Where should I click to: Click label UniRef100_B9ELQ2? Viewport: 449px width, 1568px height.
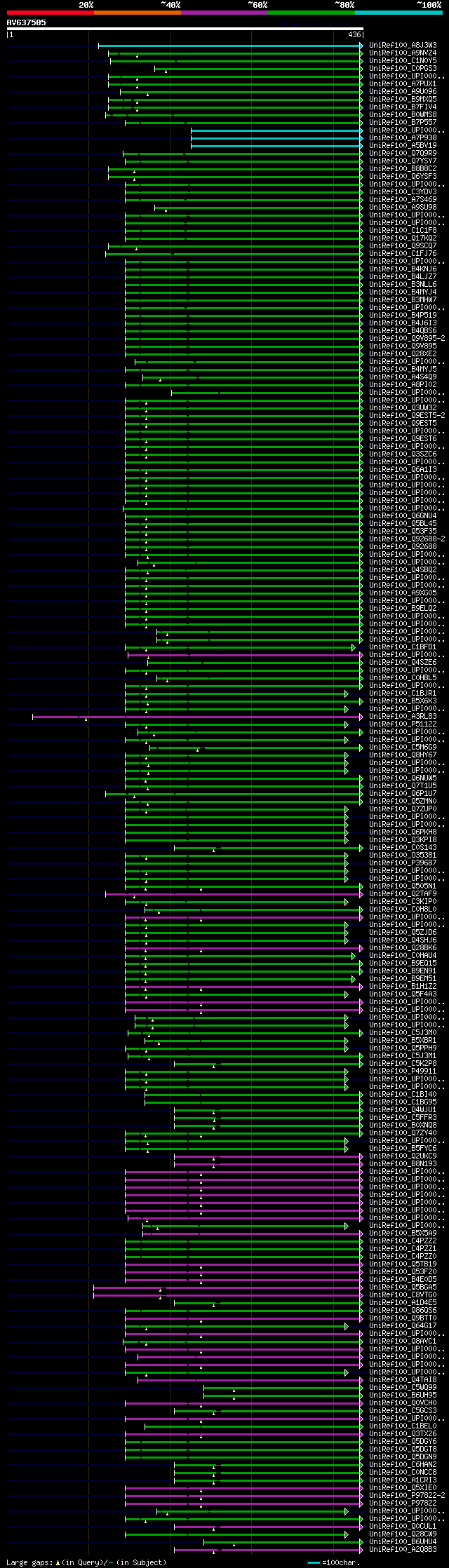click(403, 609)
